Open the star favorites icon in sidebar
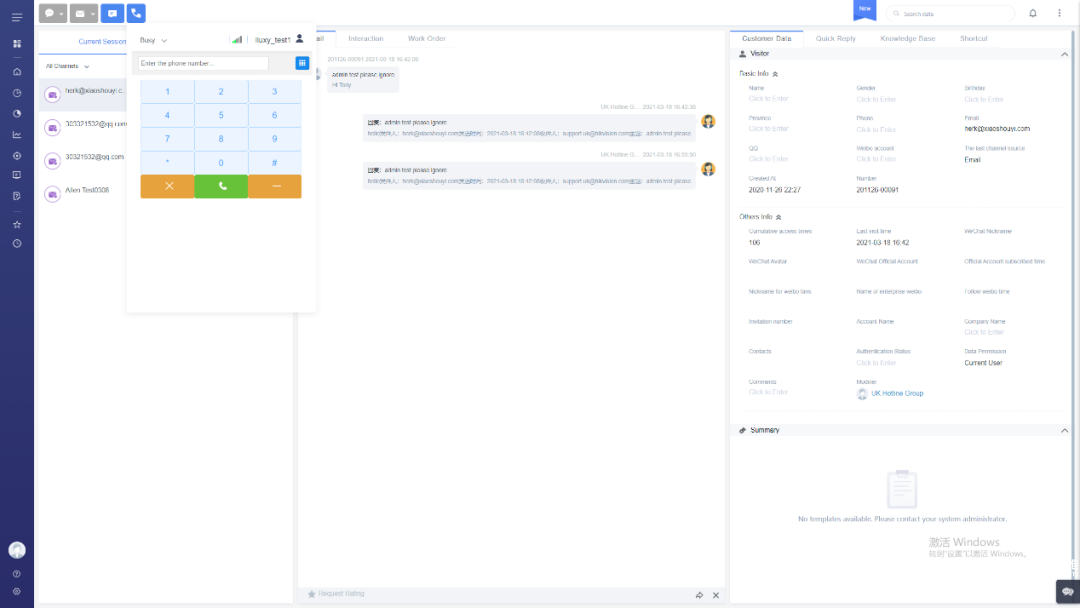This screenshot has width=1080, height=608. pyautogui.click(x=17, y=224)
